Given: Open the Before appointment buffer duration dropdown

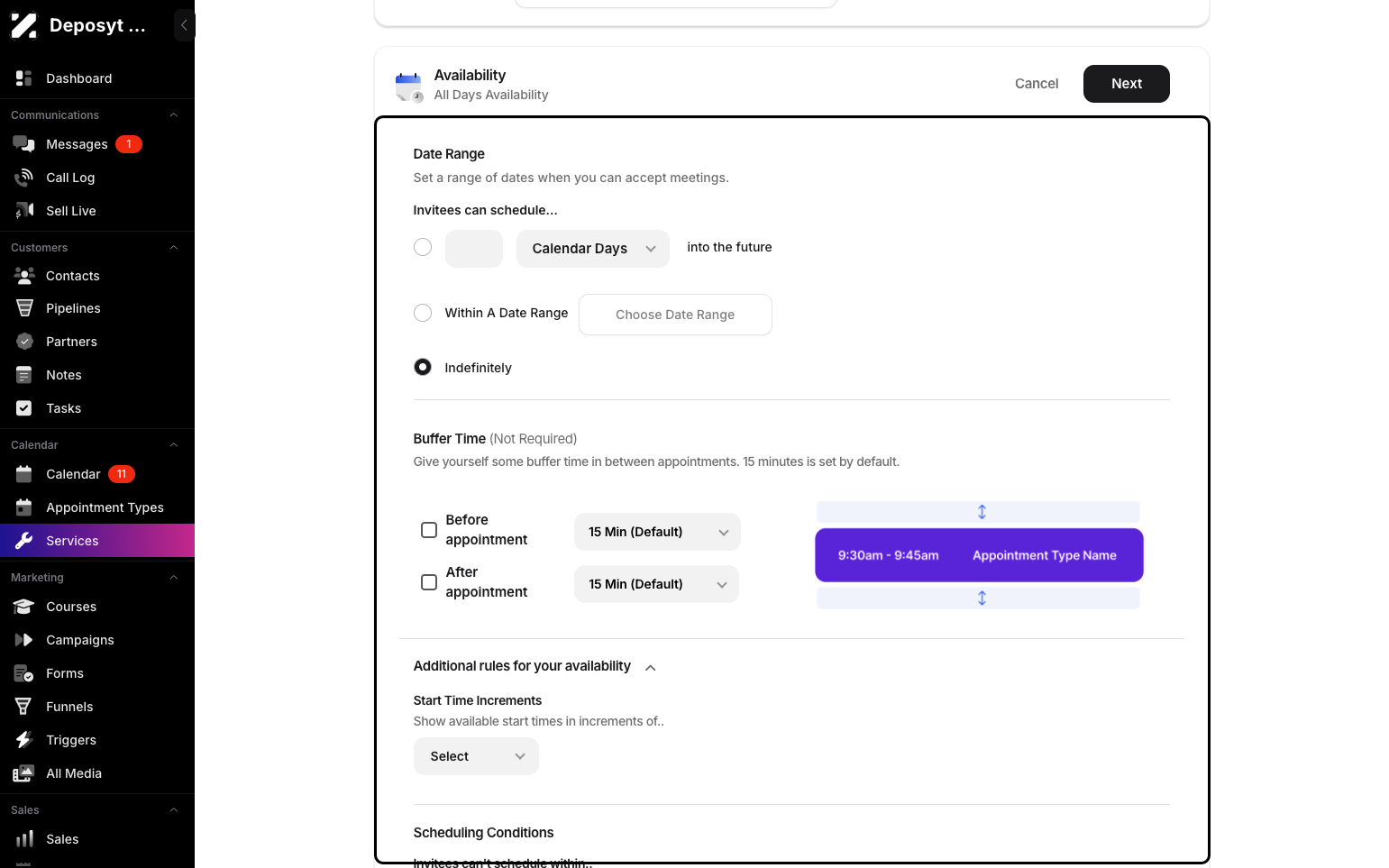Looking at the screenshot, I should [x=657, y=532].
